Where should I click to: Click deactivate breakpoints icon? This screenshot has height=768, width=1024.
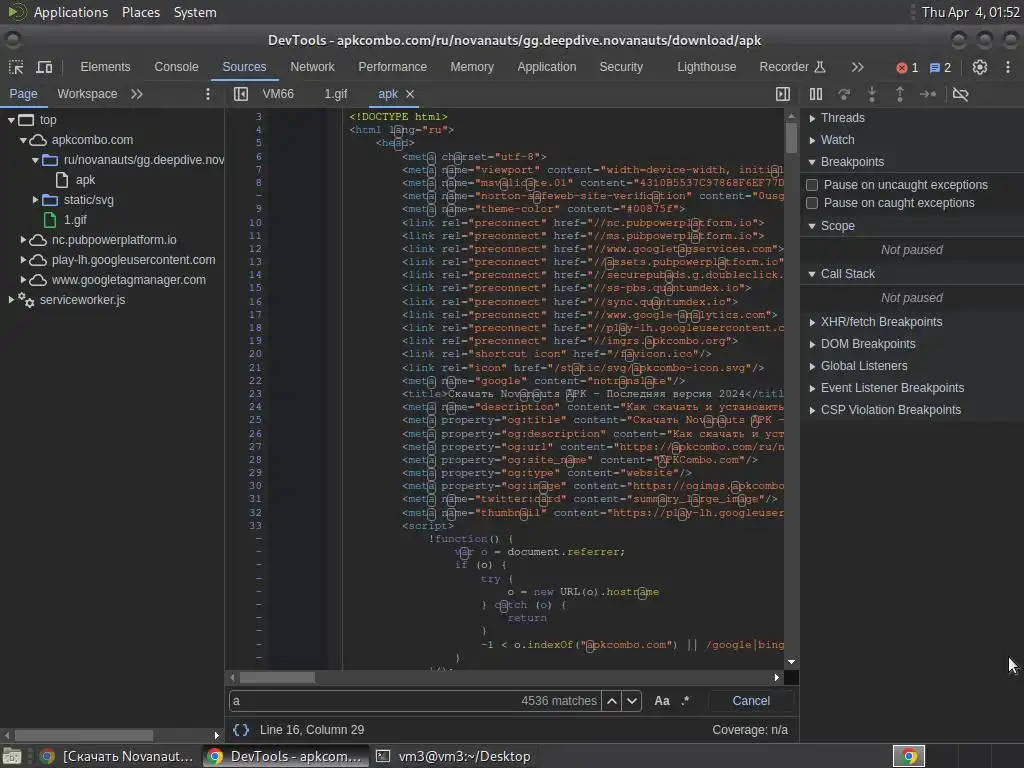[960, 94]
